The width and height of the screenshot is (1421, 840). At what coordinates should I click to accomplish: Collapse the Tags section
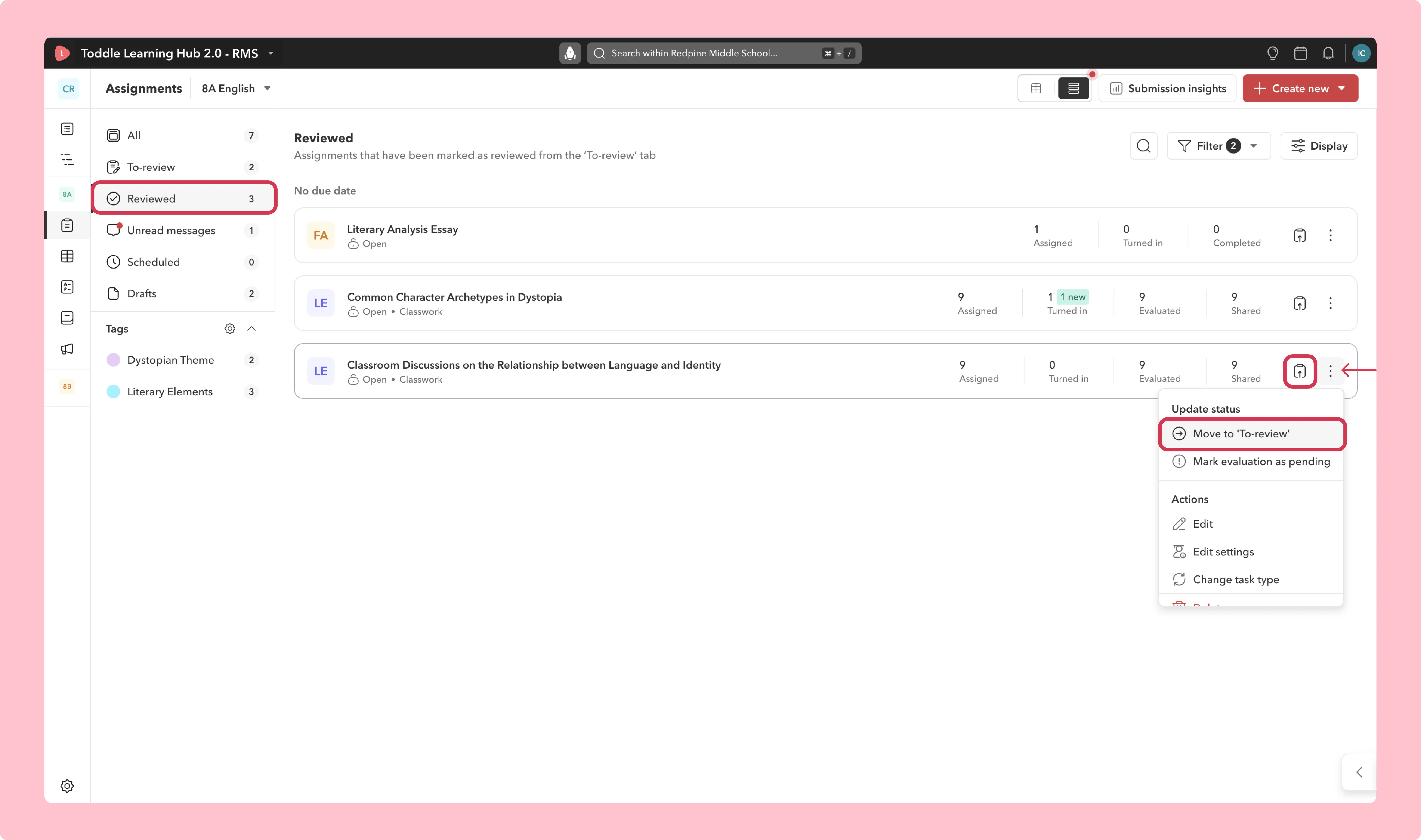pyautogui.click(x=252, y=329)
